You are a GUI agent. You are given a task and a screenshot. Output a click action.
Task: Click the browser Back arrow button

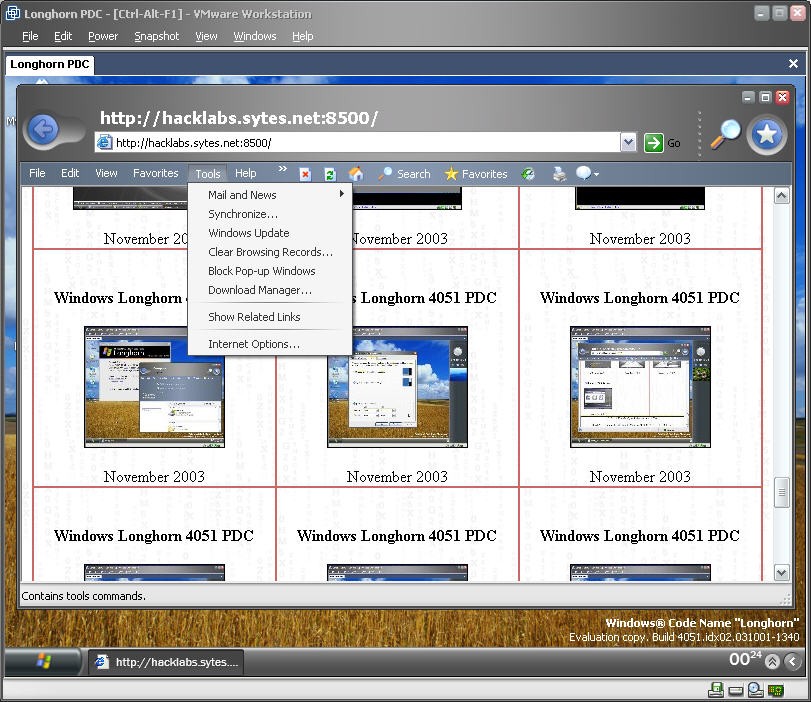pos(43,129)
